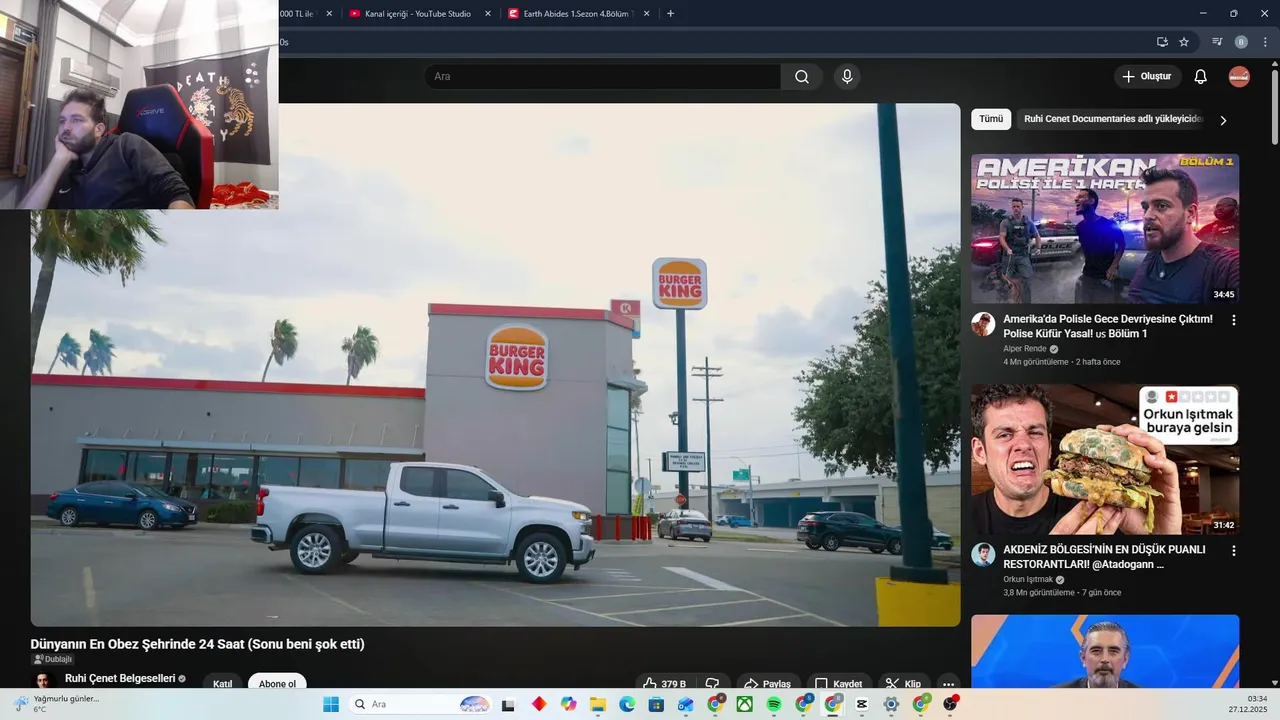Bookmark this page with the star icon

pyautogui.click(x=1184, y=42)
